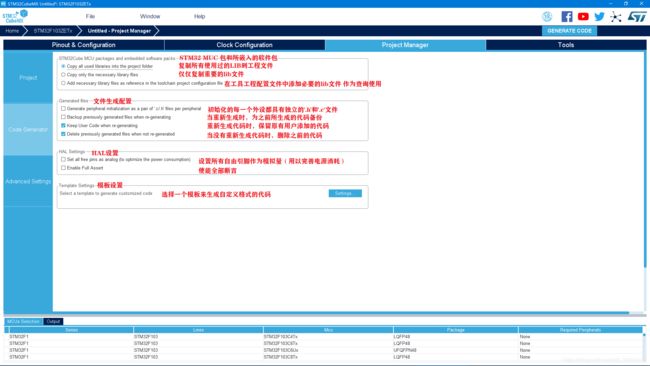Click the MCU table vertical scrollbar
650x366 pixels.
click(x=644, y=335)
